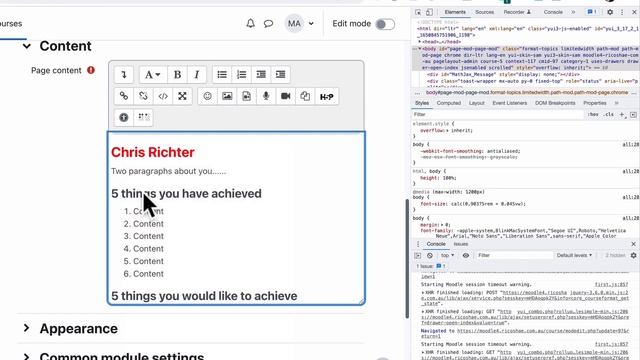640x360 pixels.
Task: Open the console context top dropdown
Action: (447, 256)
